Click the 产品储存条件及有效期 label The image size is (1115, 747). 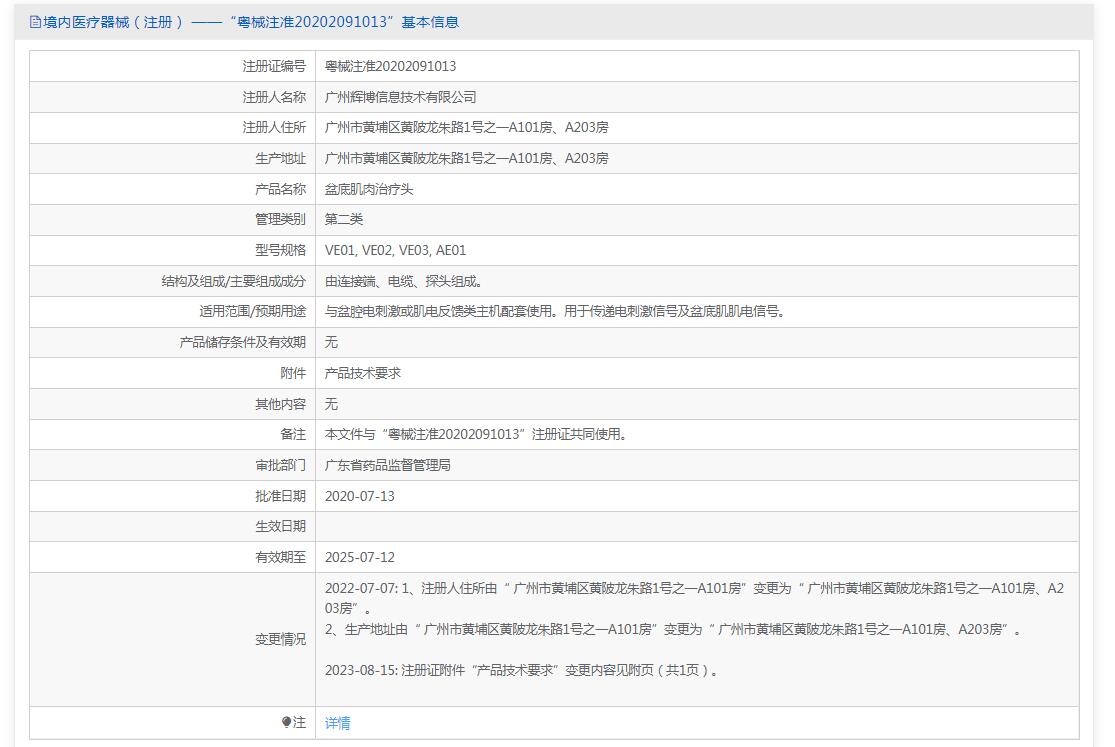(242, 342)
